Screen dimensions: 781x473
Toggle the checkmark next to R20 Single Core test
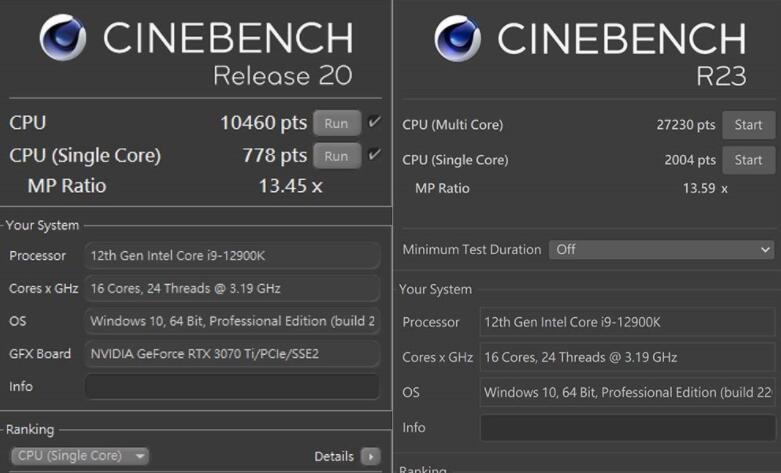pyautogui.click(x=374, y=155)
